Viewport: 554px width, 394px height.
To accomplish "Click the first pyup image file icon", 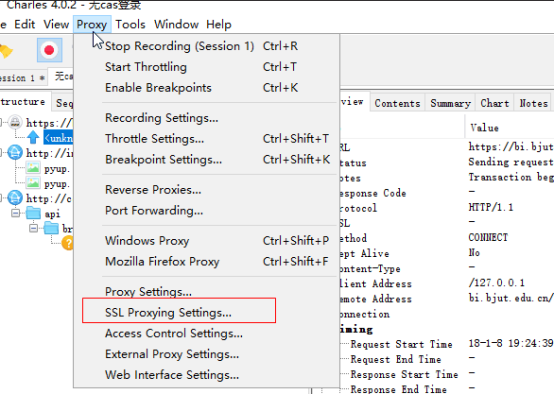I will coord(33,168).
